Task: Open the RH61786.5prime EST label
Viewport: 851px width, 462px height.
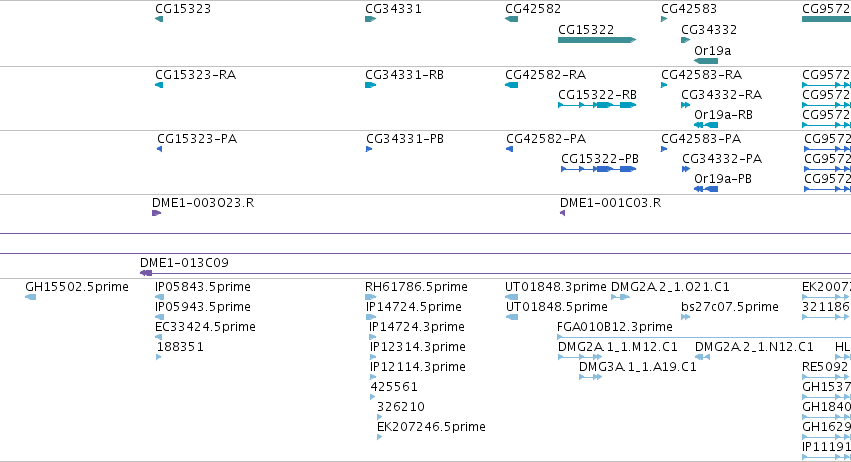Action: [416, 287]
